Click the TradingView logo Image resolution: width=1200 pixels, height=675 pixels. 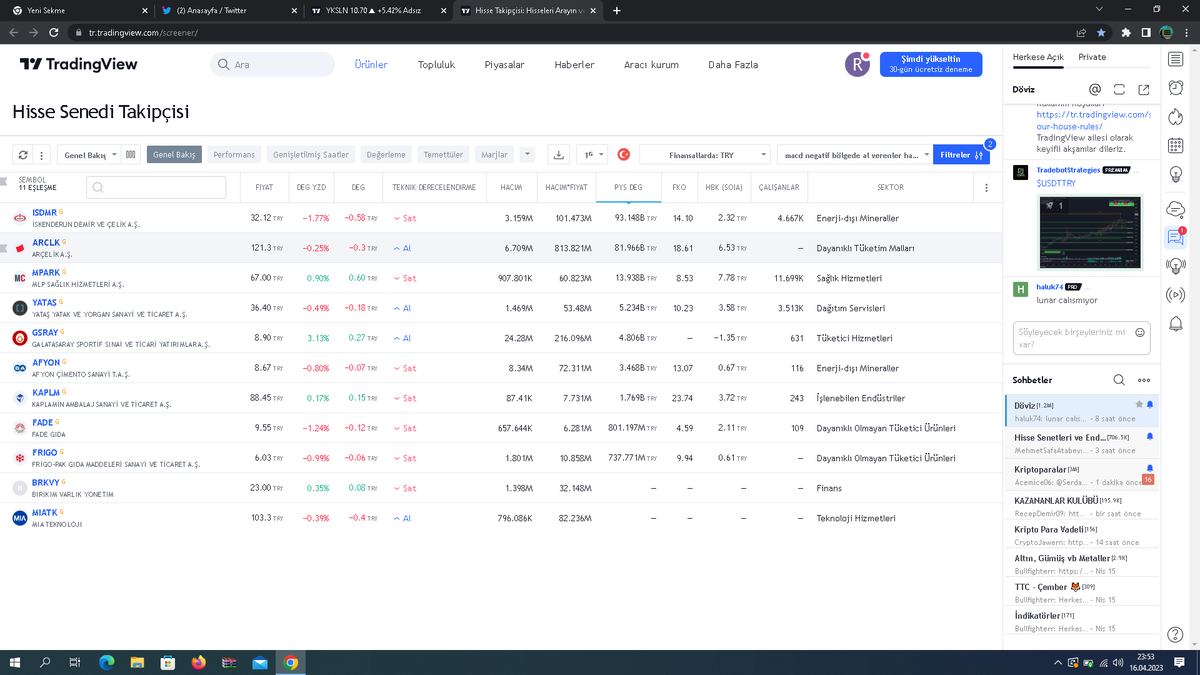[x=79, y=64]
